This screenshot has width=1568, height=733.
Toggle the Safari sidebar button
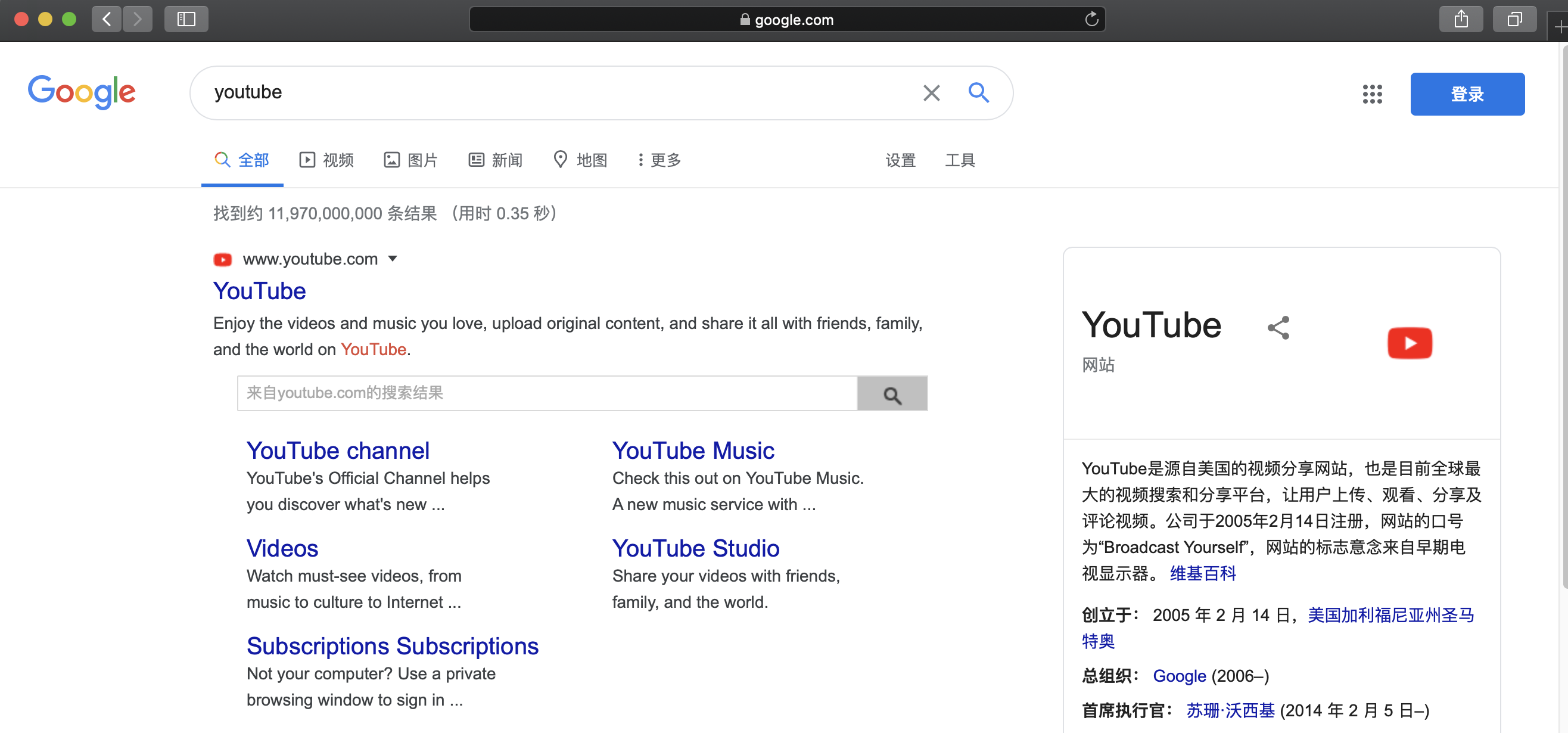tap(186, 20)
